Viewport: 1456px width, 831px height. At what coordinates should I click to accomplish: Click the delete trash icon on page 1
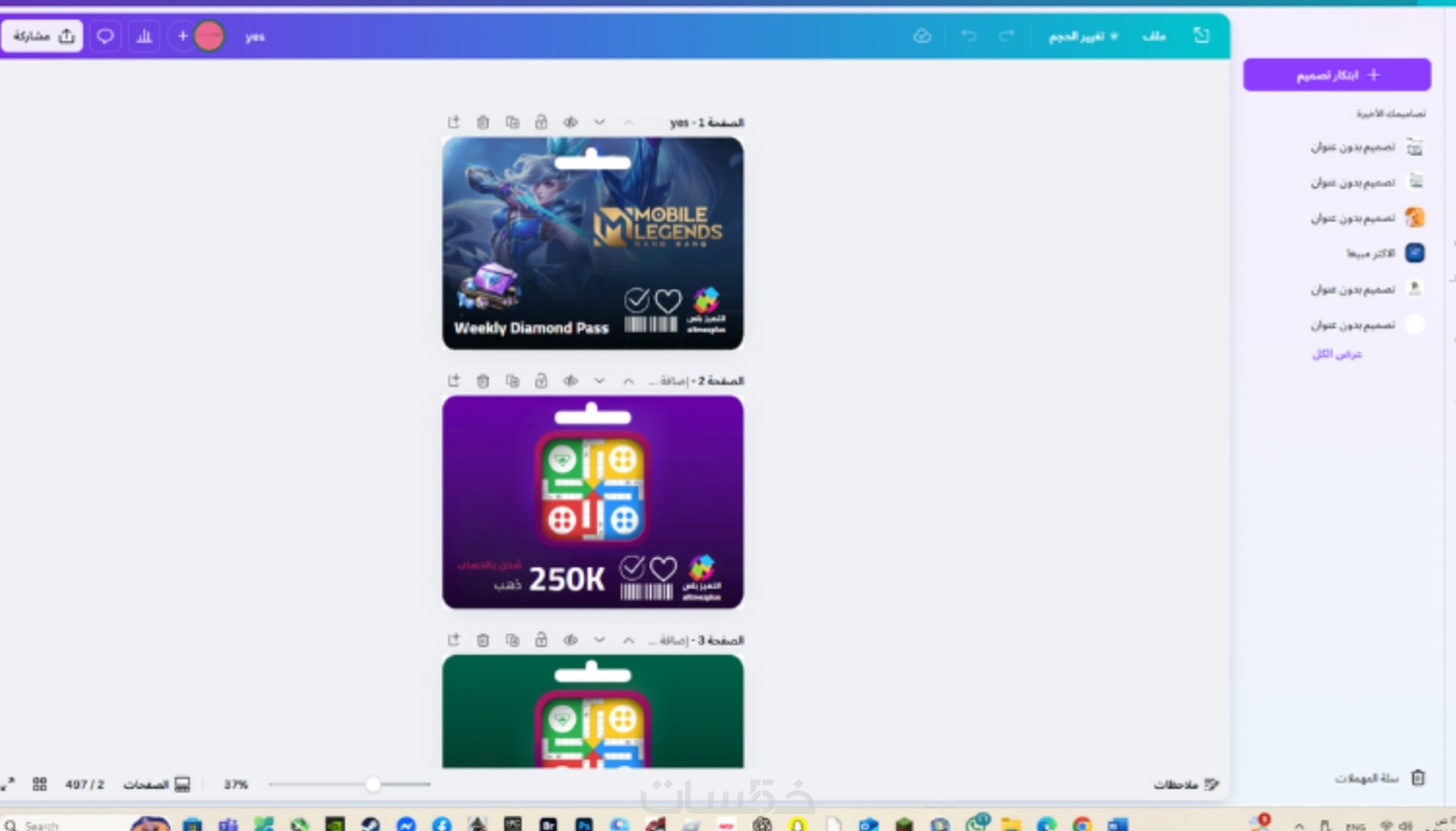pos(483,123)
